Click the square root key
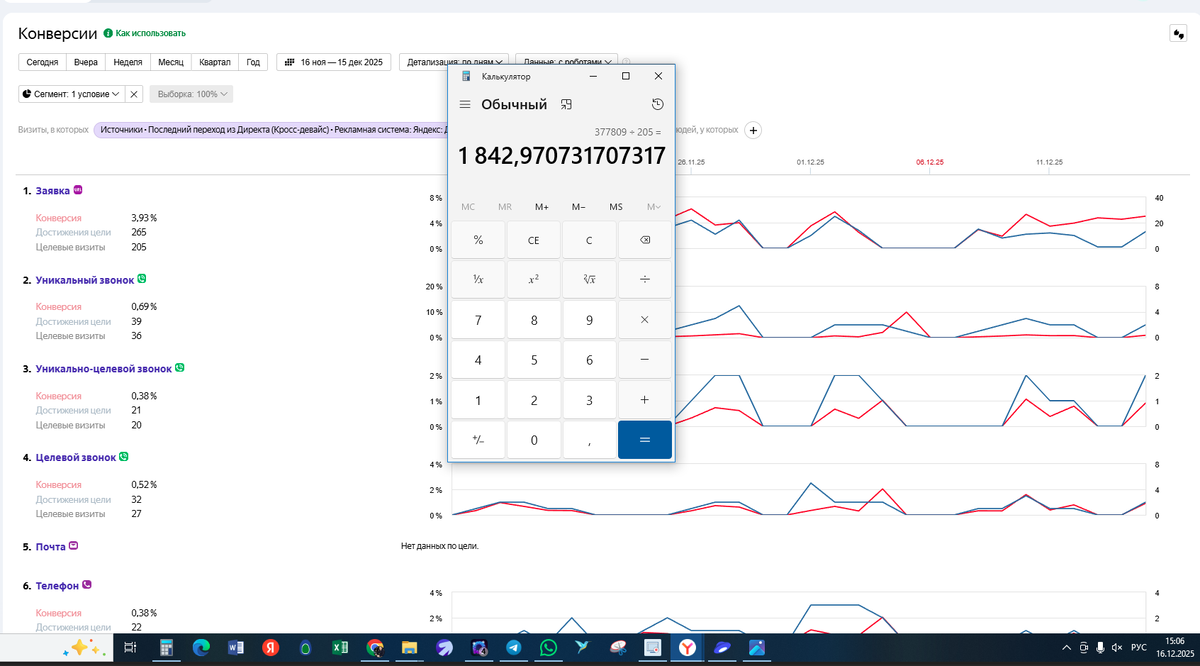Image resolution: width=1200 pixels, height=666 pixels. tap(589, 279)
